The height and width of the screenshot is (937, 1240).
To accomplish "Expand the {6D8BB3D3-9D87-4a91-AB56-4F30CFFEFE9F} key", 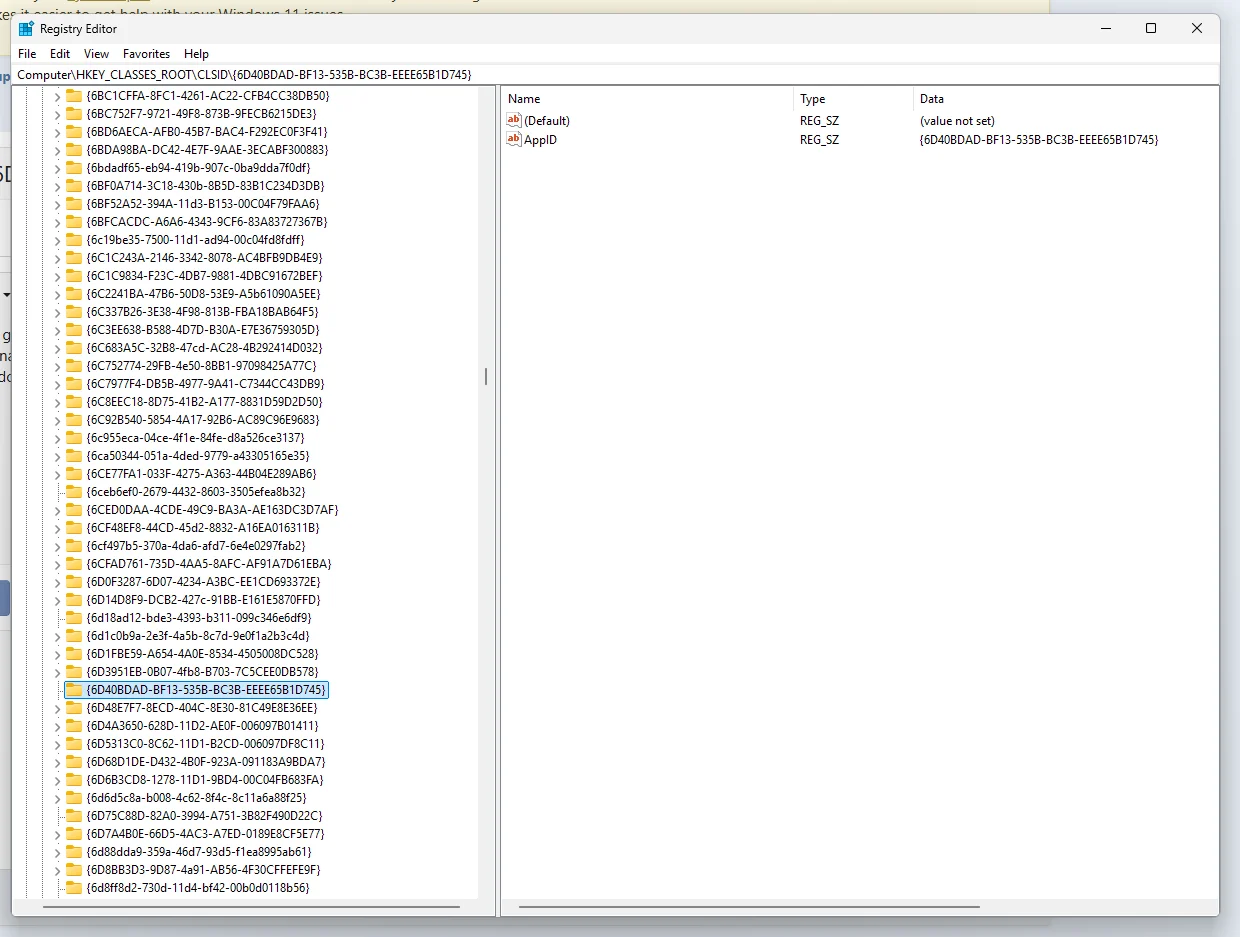I will tap(57, 870).
